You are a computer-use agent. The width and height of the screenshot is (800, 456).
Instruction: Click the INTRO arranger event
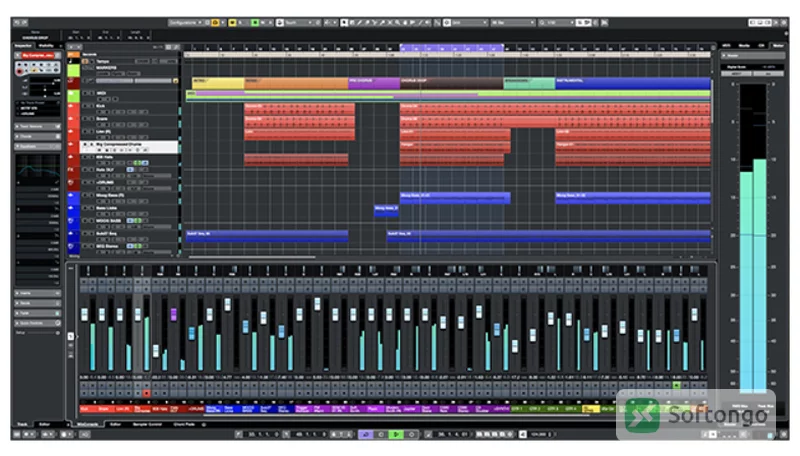coord(218,83)
